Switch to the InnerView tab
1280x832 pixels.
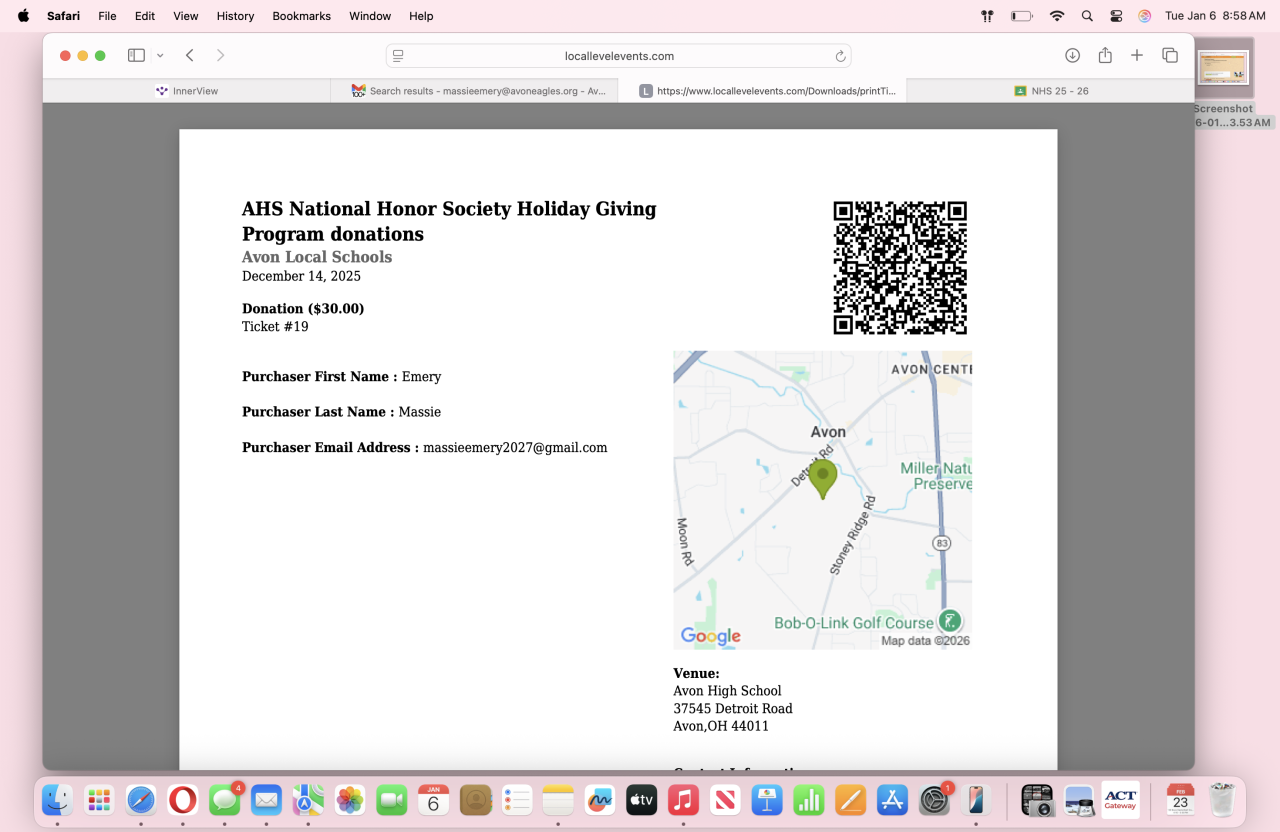click(x=187, y=91)
